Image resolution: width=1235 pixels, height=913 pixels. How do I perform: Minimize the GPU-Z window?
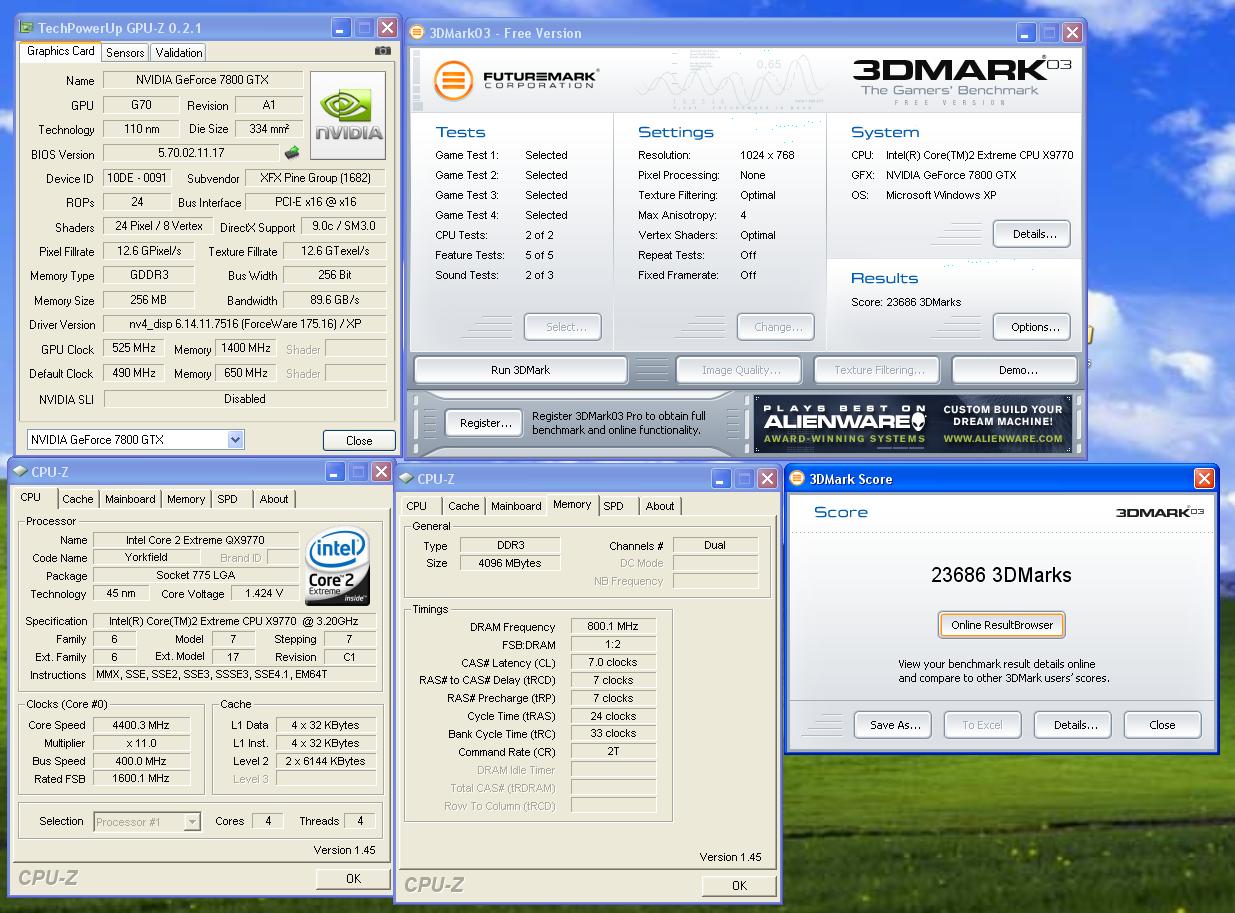point(339,28)
